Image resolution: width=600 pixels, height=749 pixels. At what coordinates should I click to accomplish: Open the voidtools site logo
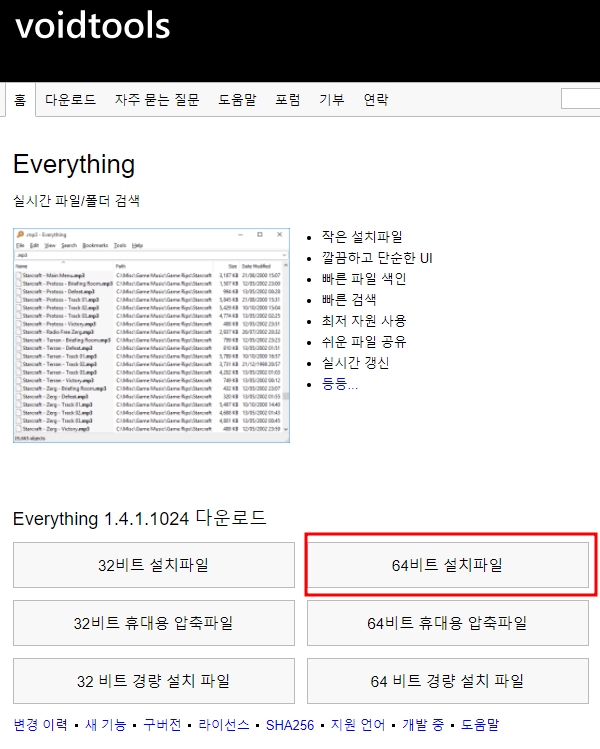(x=93, y=25)
